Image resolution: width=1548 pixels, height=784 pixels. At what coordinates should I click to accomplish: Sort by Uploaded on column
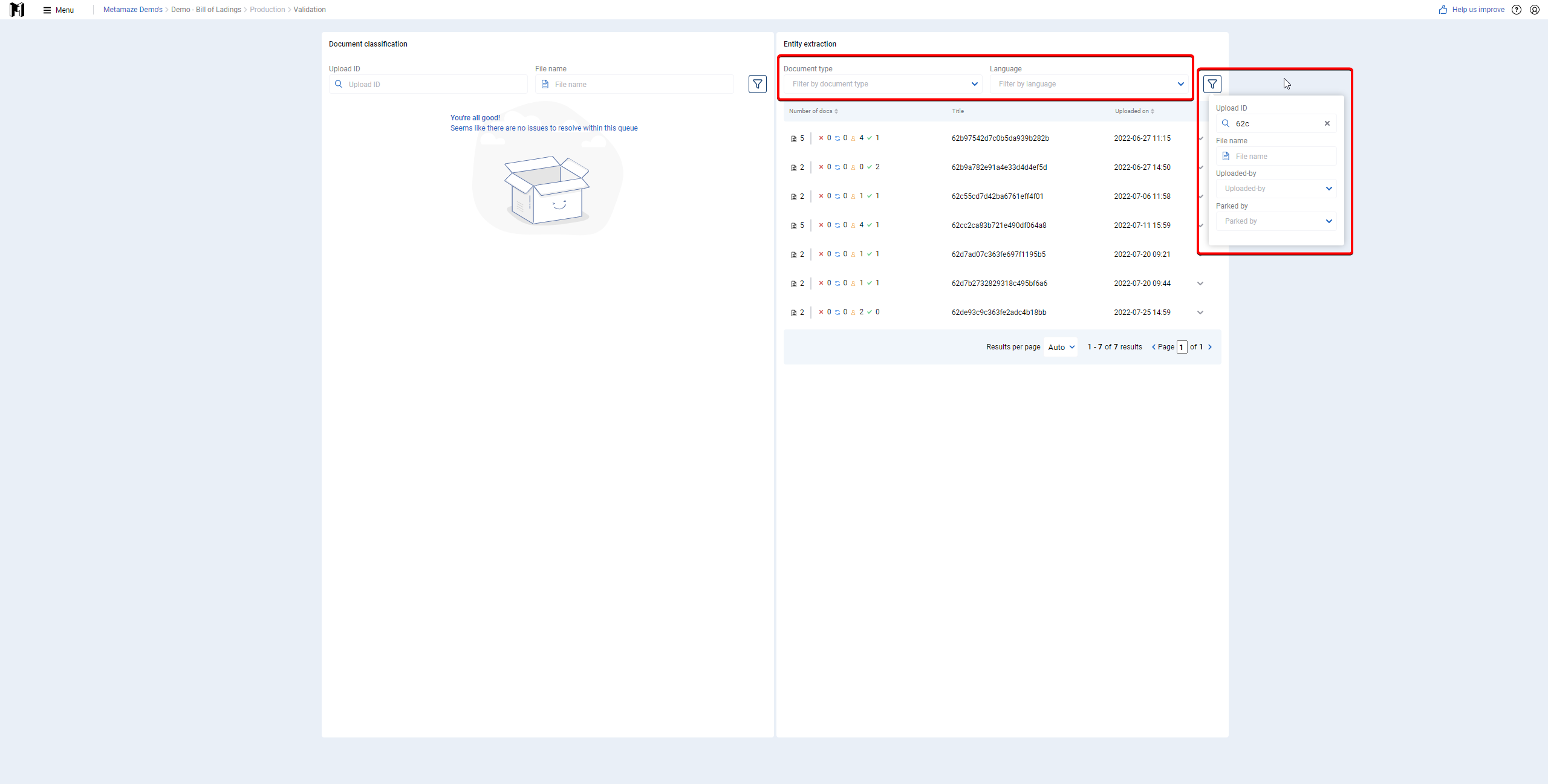point(1135,111)
